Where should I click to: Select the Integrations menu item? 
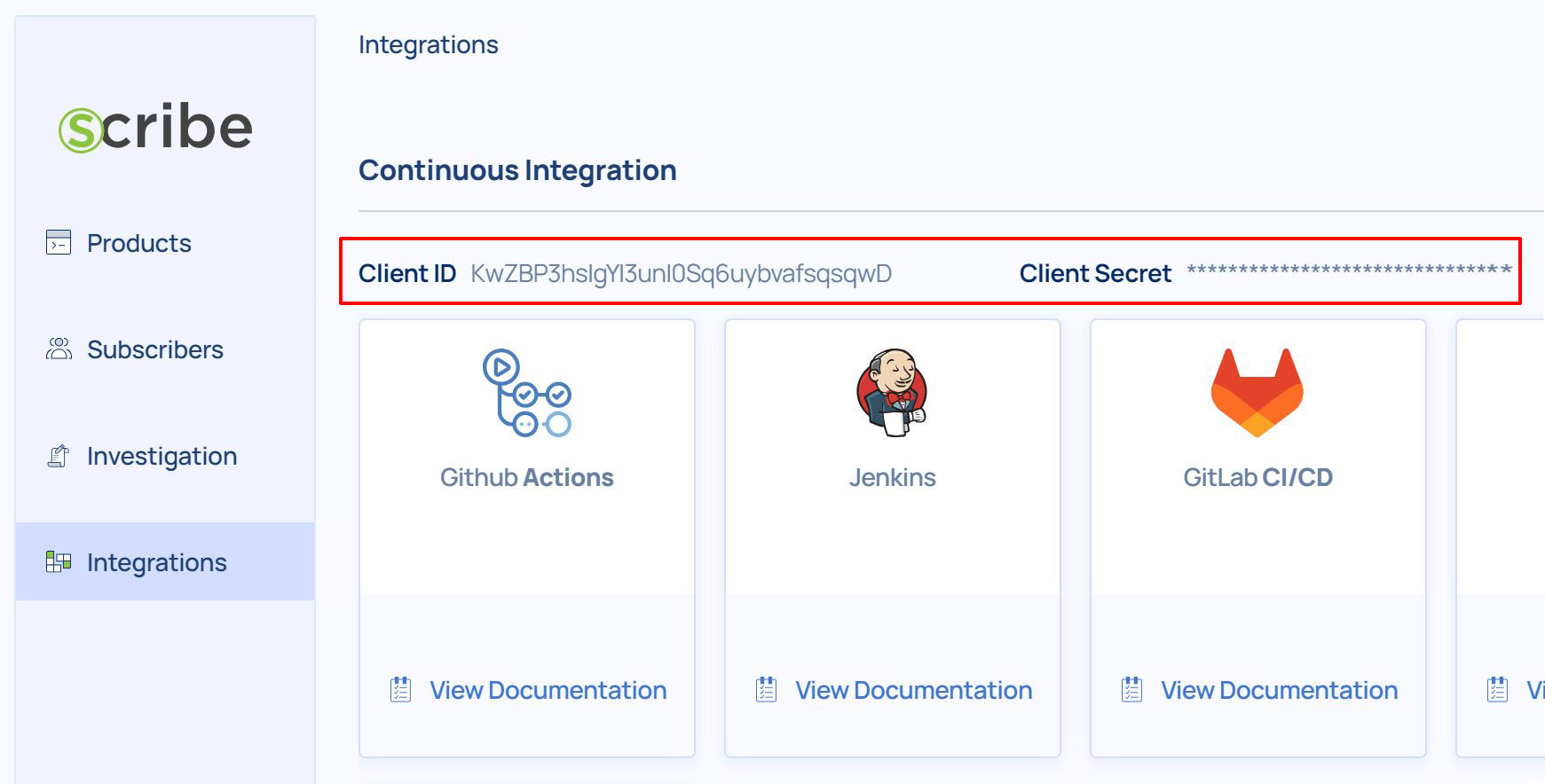click(x=165, y=561)
